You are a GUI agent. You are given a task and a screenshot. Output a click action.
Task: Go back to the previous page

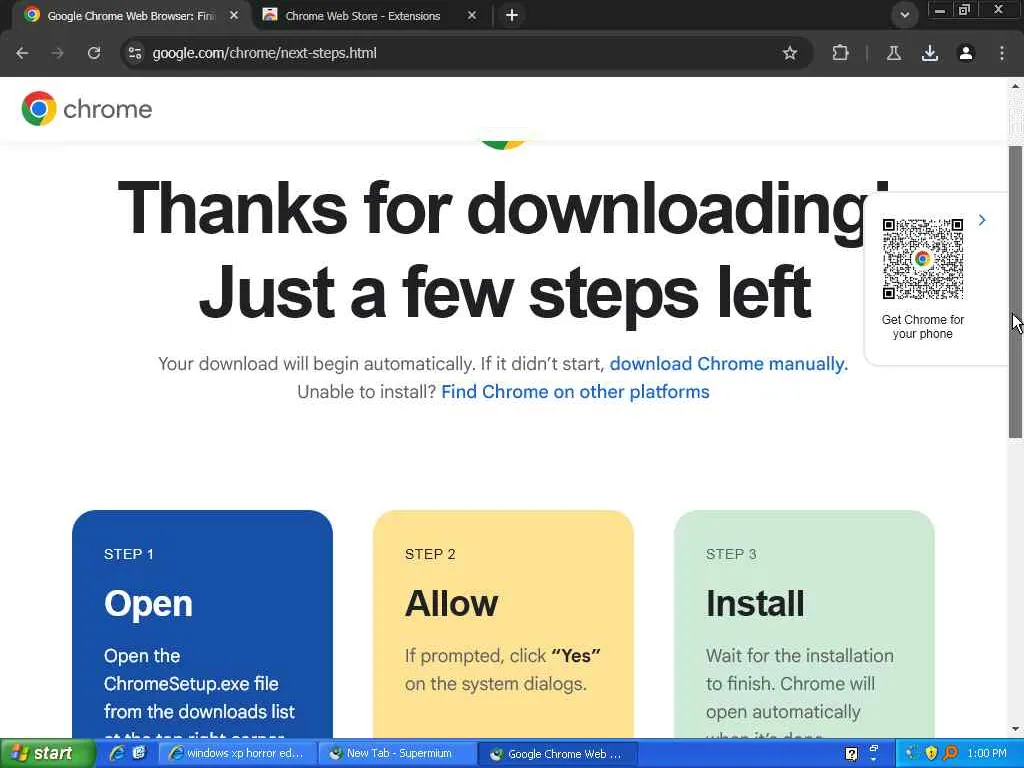[22, 53]
